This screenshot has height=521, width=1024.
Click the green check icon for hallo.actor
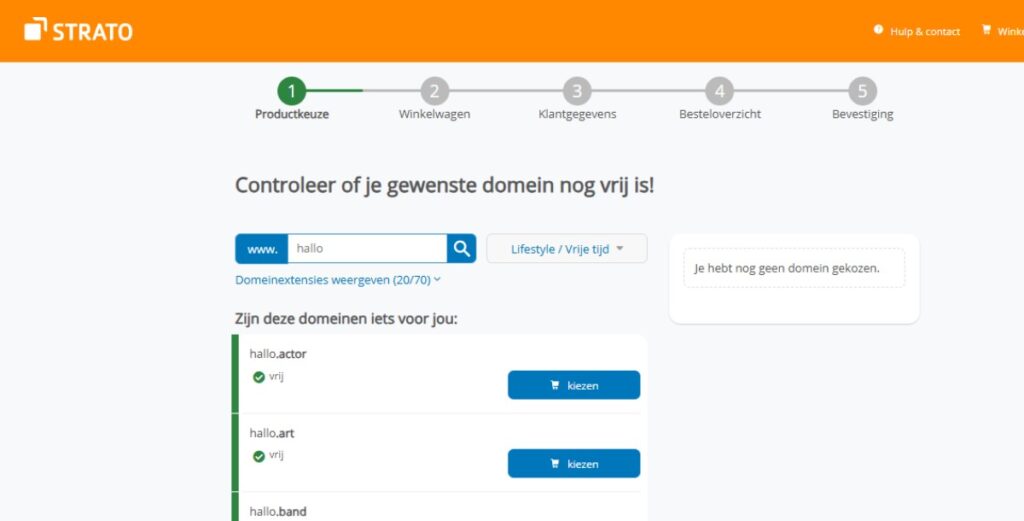point(259,377)
